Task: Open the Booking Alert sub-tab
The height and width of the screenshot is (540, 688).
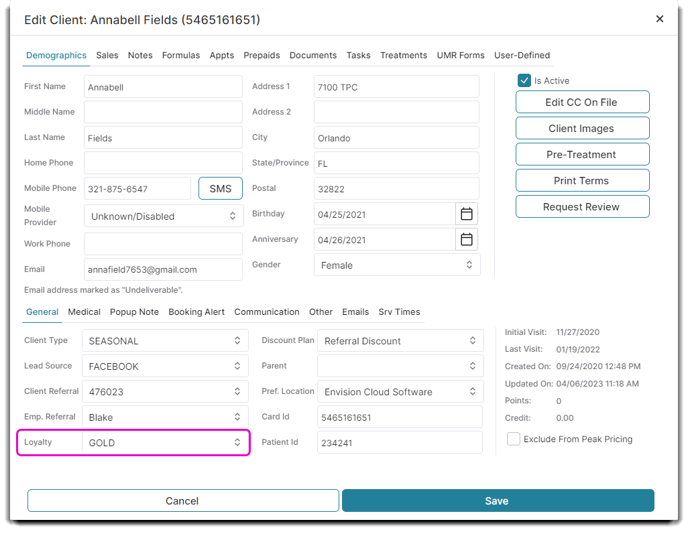Action: (x=196, y=312)
